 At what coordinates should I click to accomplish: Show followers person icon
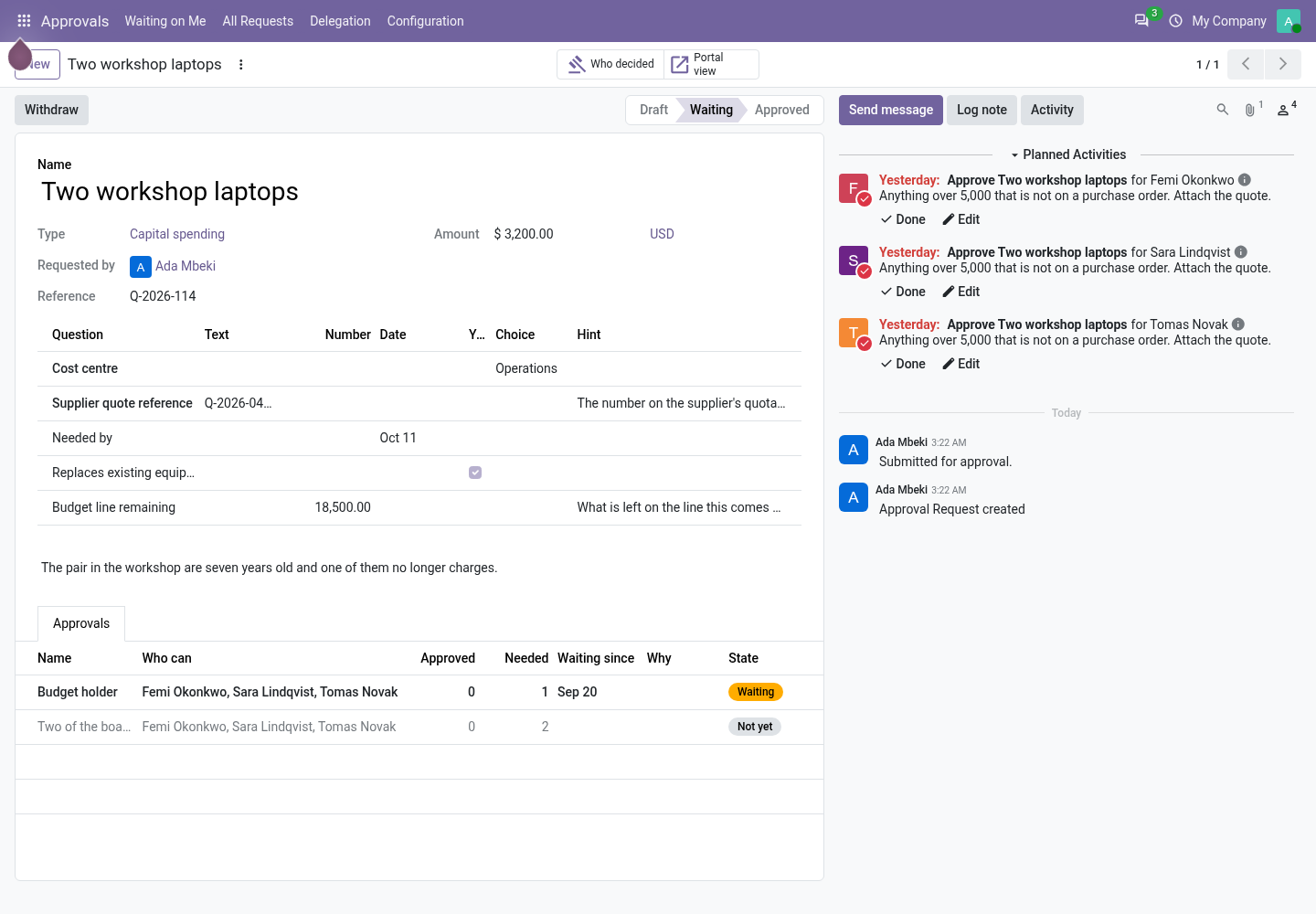pyautogui.click(x=1283, y=110)
